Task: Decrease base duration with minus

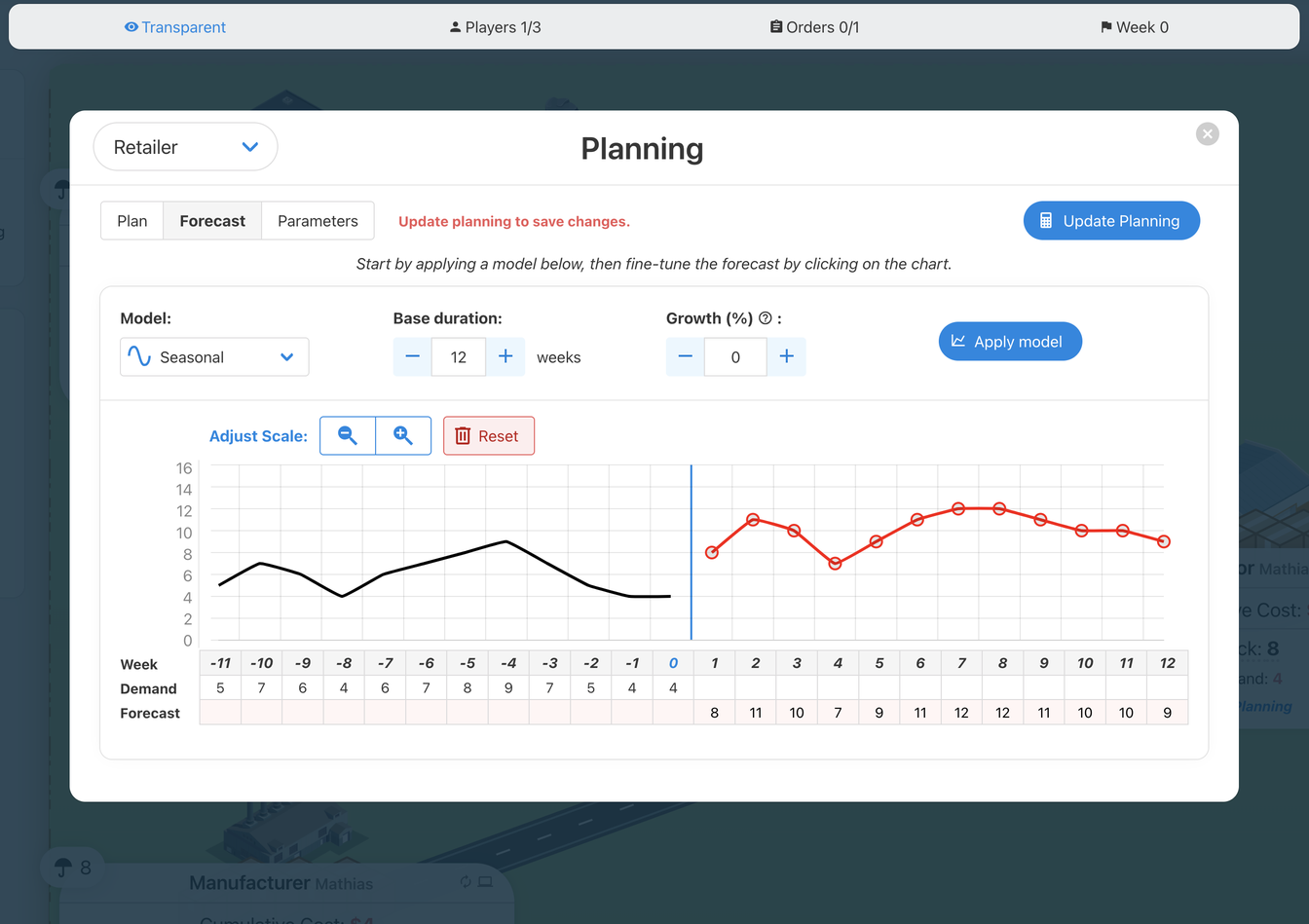Action: 412,357
